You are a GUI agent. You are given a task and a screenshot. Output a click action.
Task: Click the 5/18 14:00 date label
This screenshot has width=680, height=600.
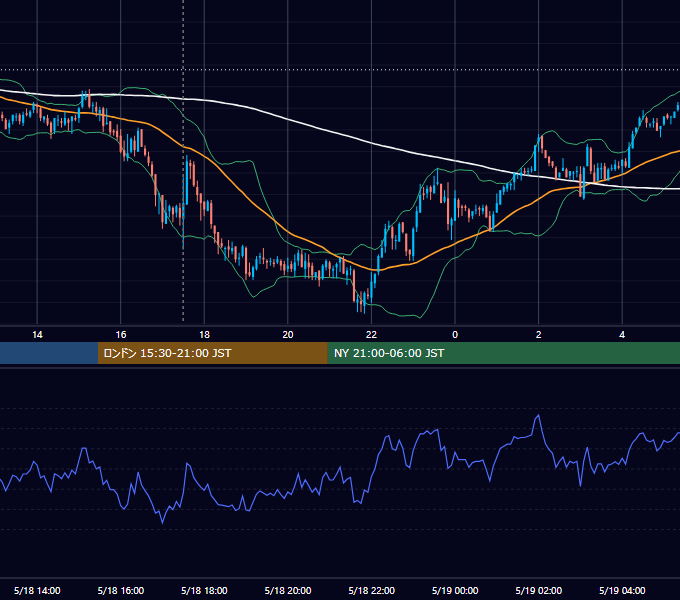coord(37,590)
